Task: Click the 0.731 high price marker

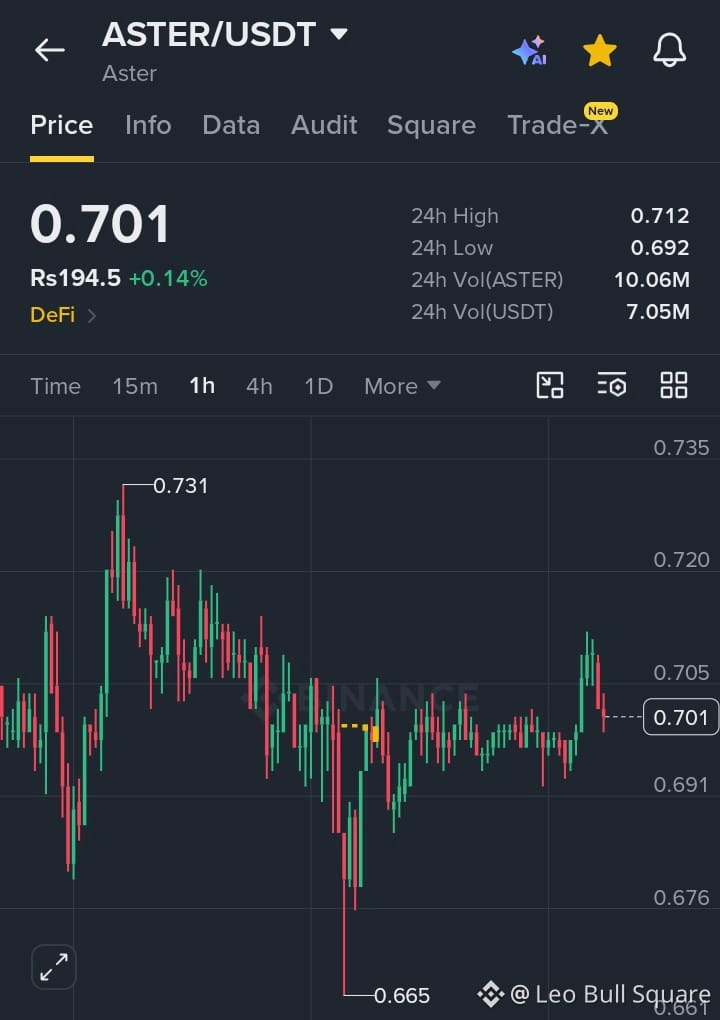Action: tap(180, 486)
